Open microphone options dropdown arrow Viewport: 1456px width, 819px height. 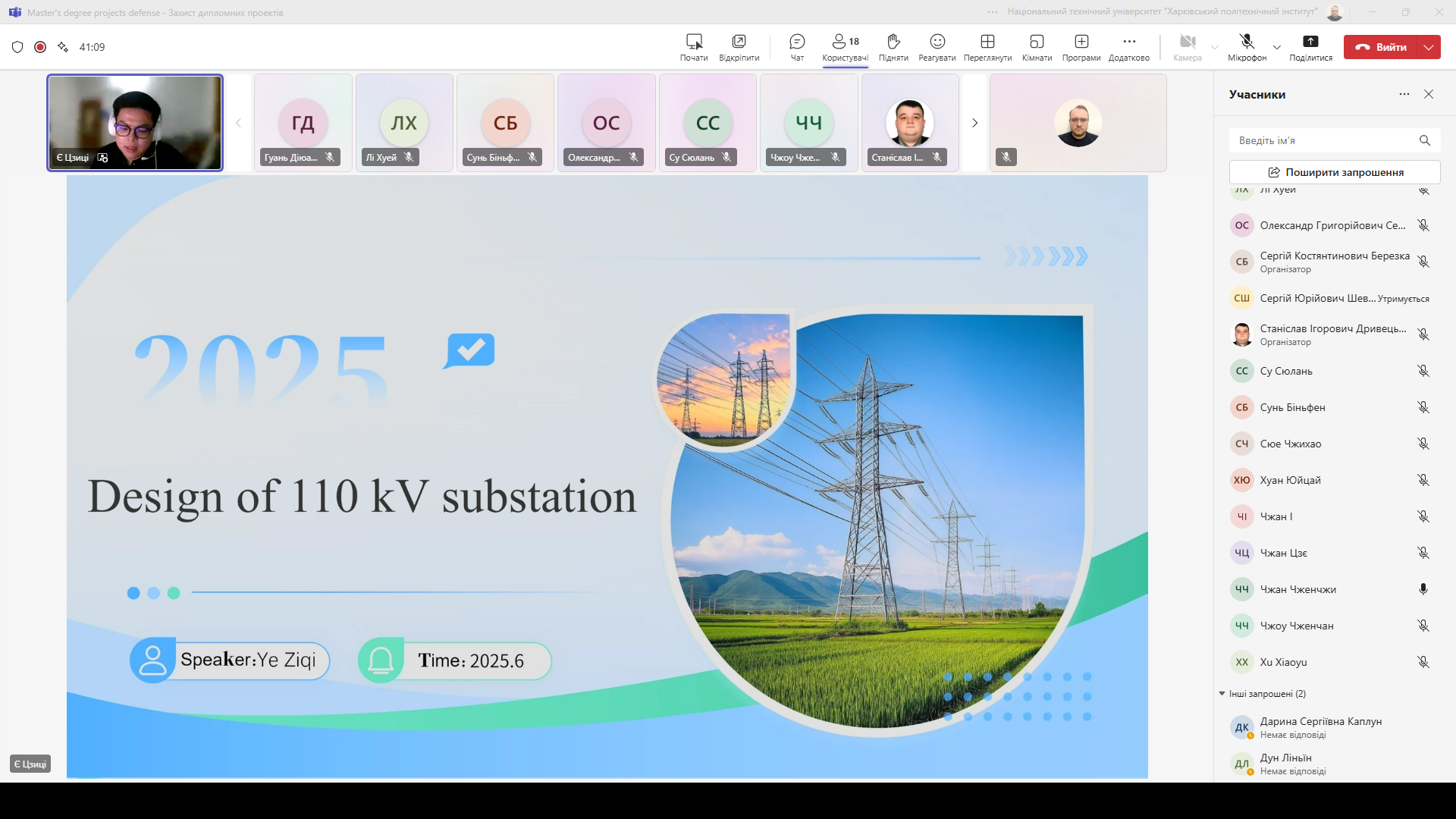coord(1277,47)
